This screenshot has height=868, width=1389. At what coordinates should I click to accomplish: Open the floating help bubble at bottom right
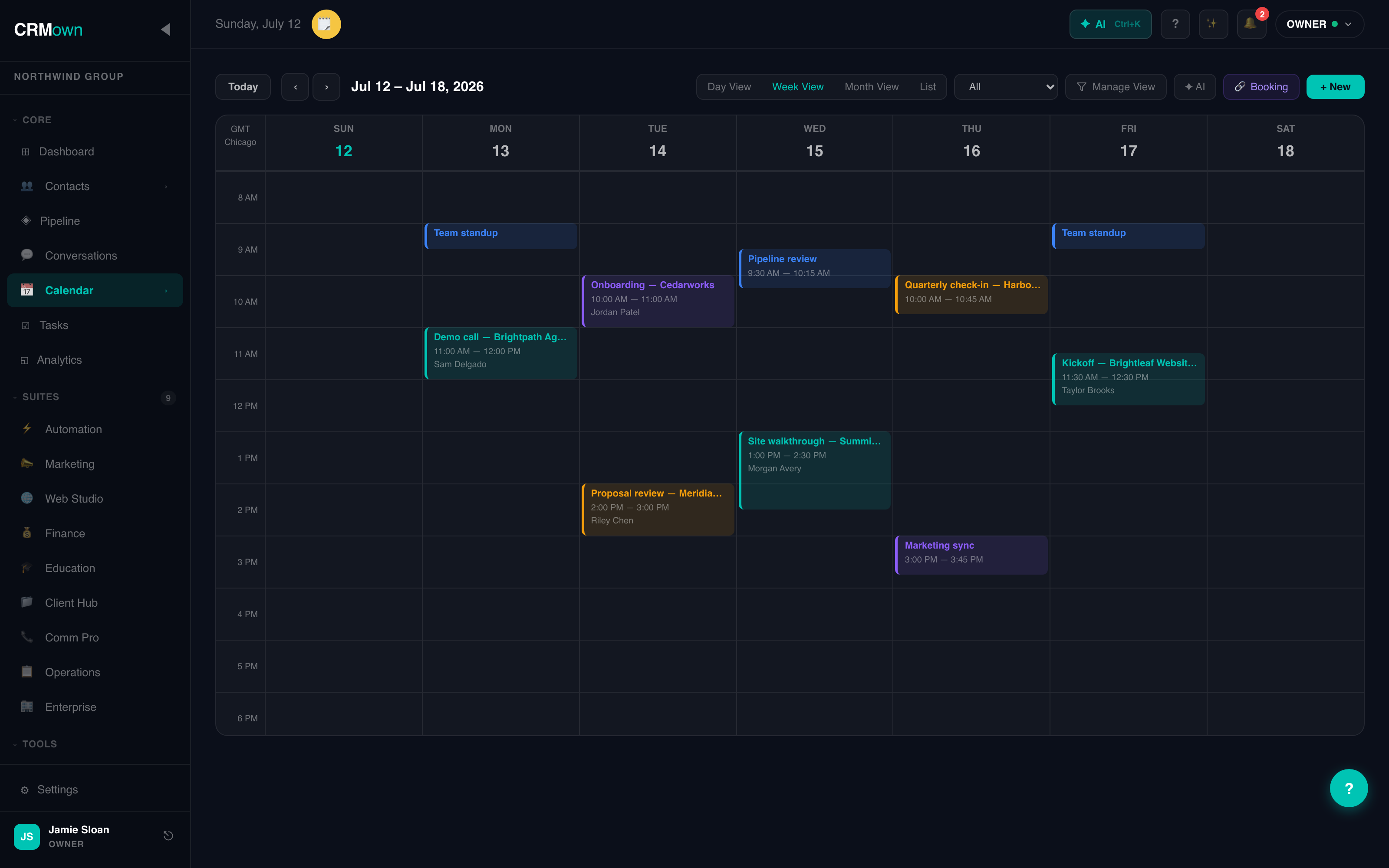click(1348, 788)
